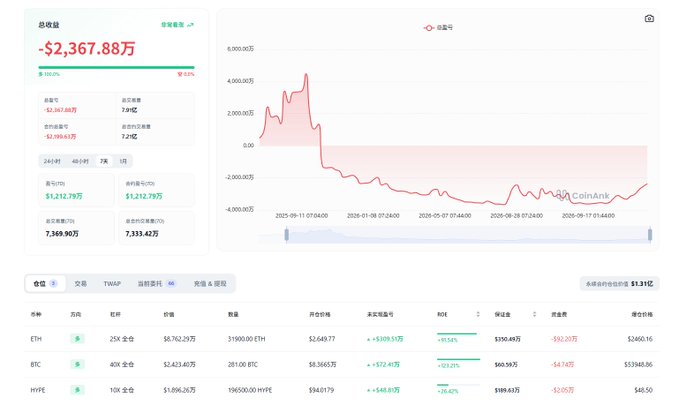The height and width of the screenshot is (413, 679).
Task: Select the 1月 time range tab
Action: point(123,161)
